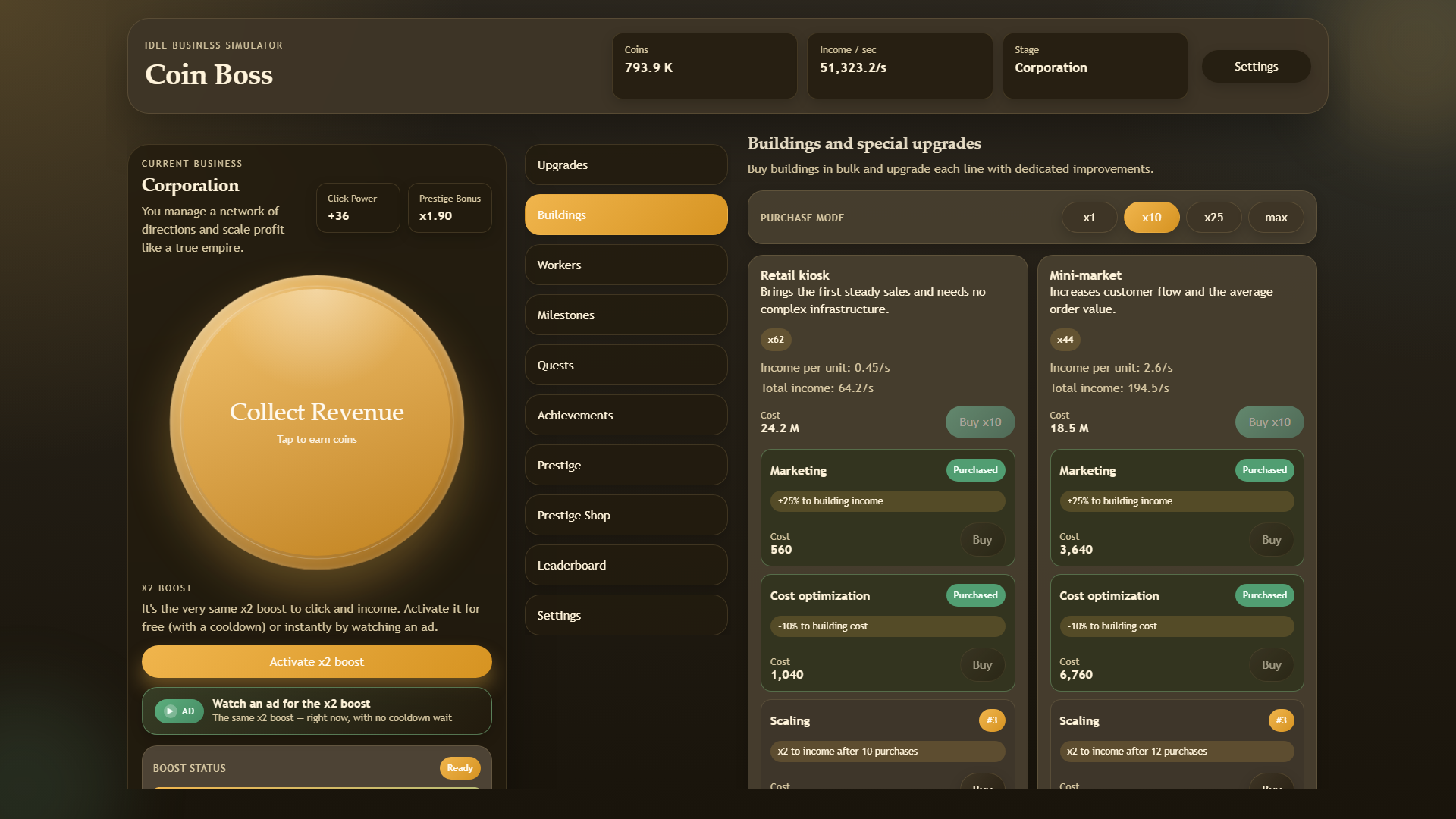Open the Prestige tab
This screenshot has height=819, width=1456.
pos(626,465)
